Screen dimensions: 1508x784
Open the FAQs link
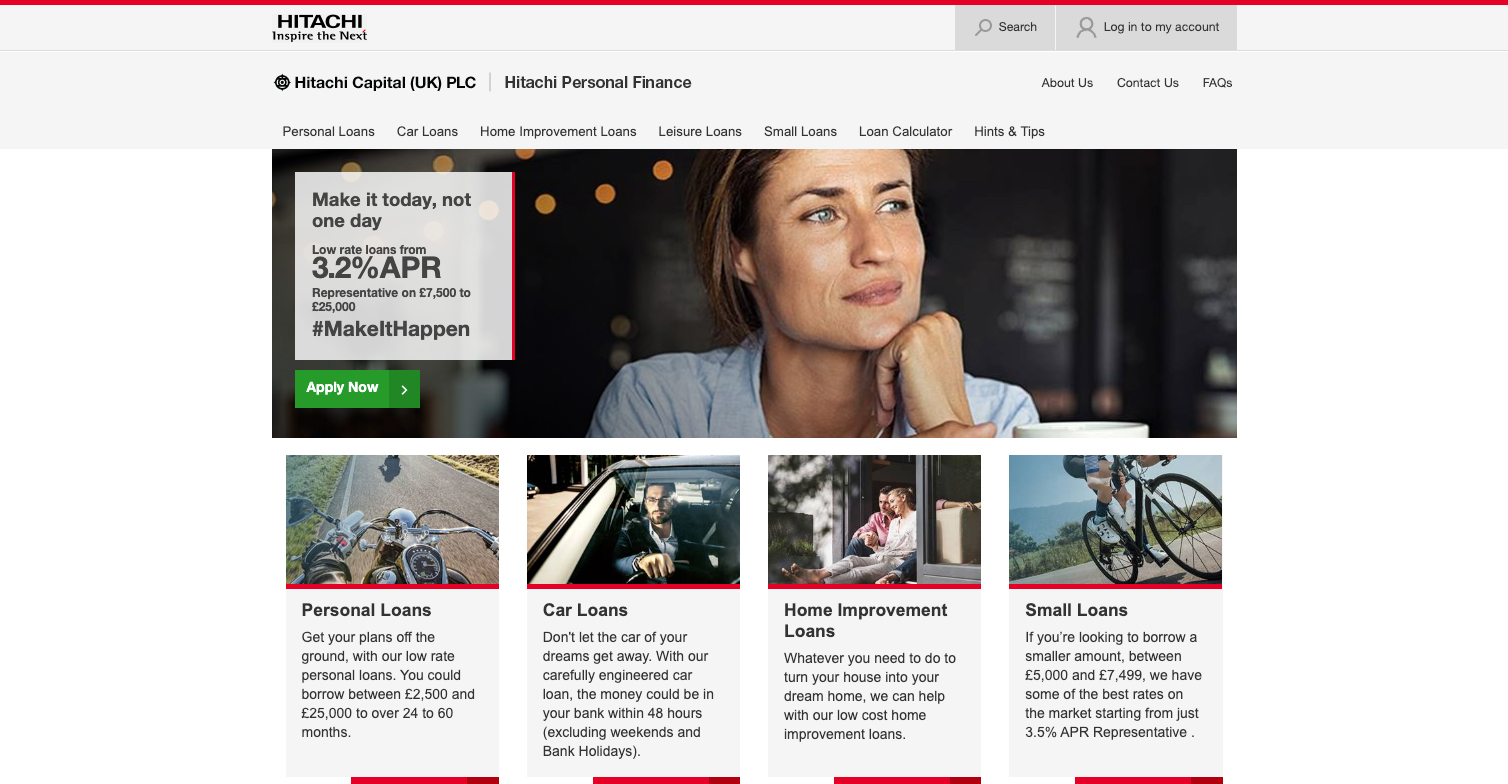click(1217, 83)
